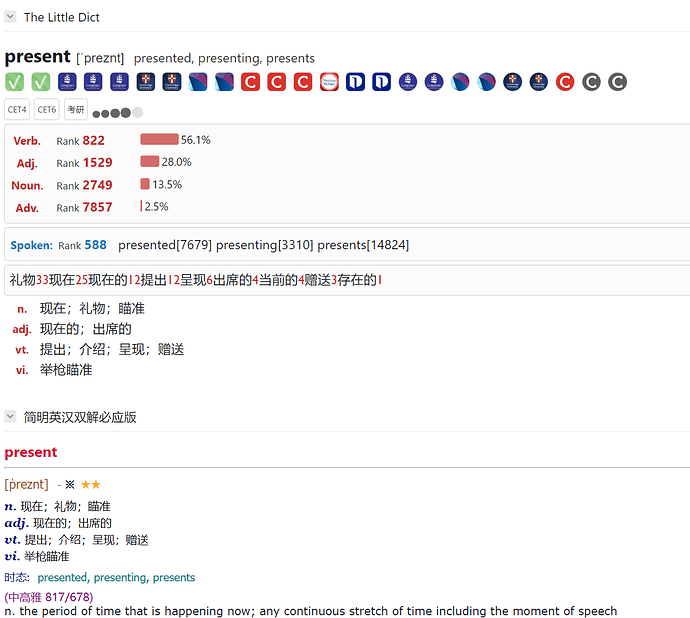Click the bold headword 'present' at top
The image size is (690, 618).
[37, 57]
